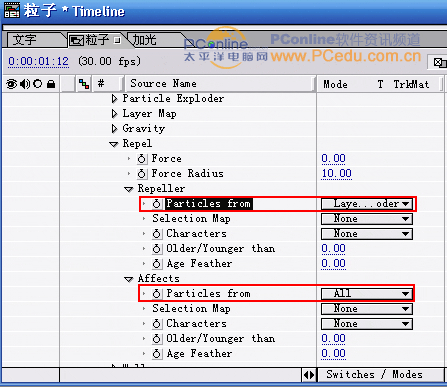Click the parent hierarchy column icon
Image resolution: width=447 pixels, height=387 pixels.
84,84
